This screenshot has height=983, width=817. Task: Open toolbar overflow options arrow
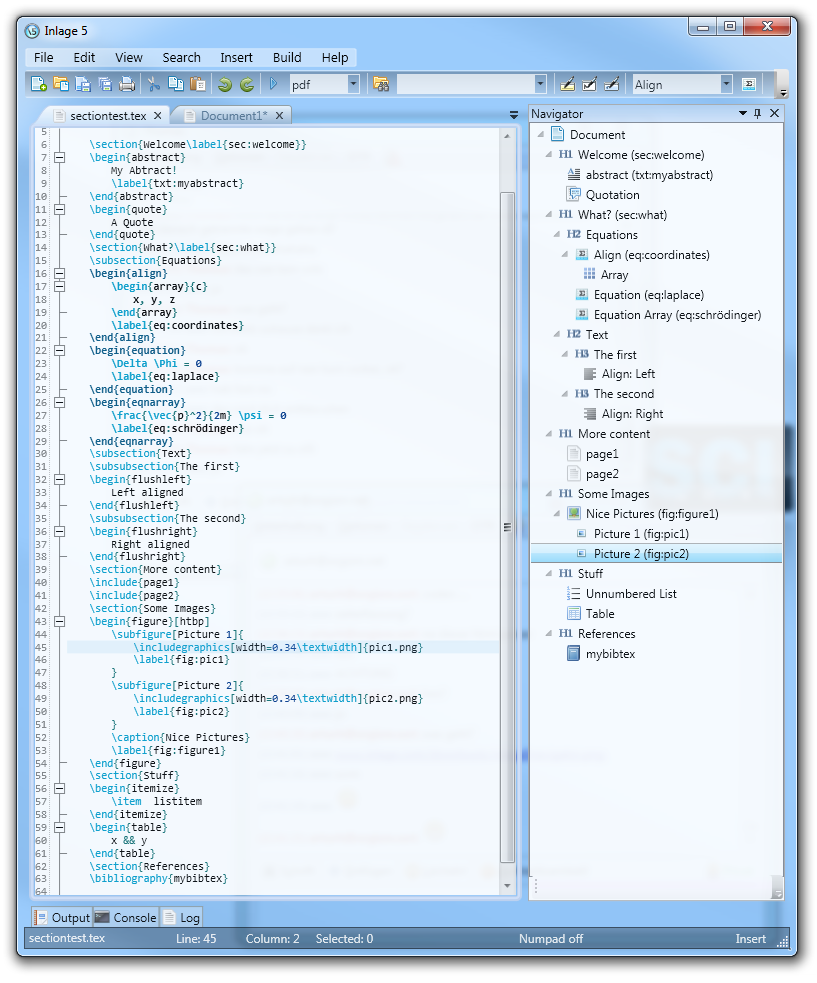[783, 93]
